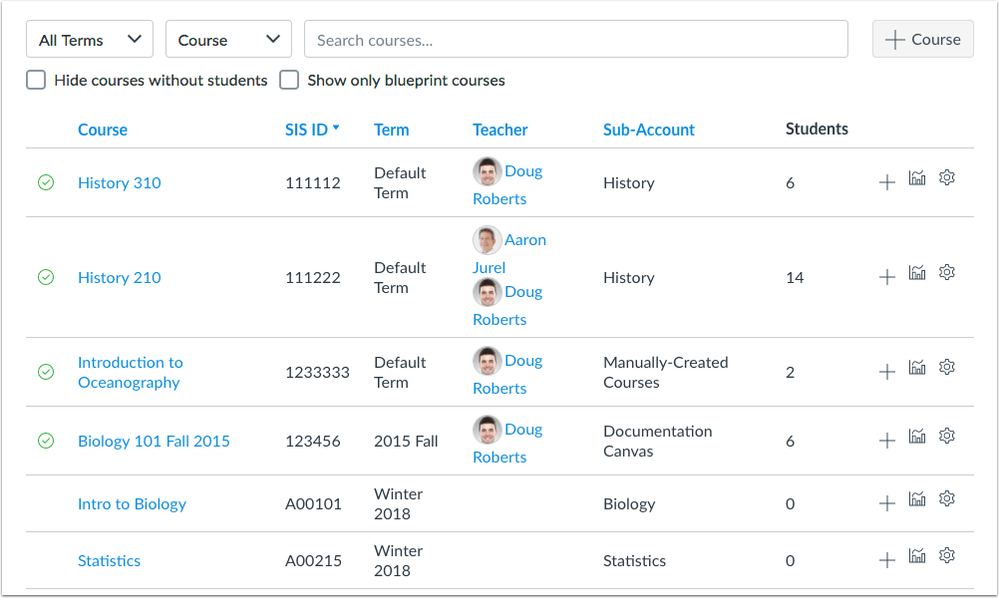Toggle the published status of History 210

[46, 277]
